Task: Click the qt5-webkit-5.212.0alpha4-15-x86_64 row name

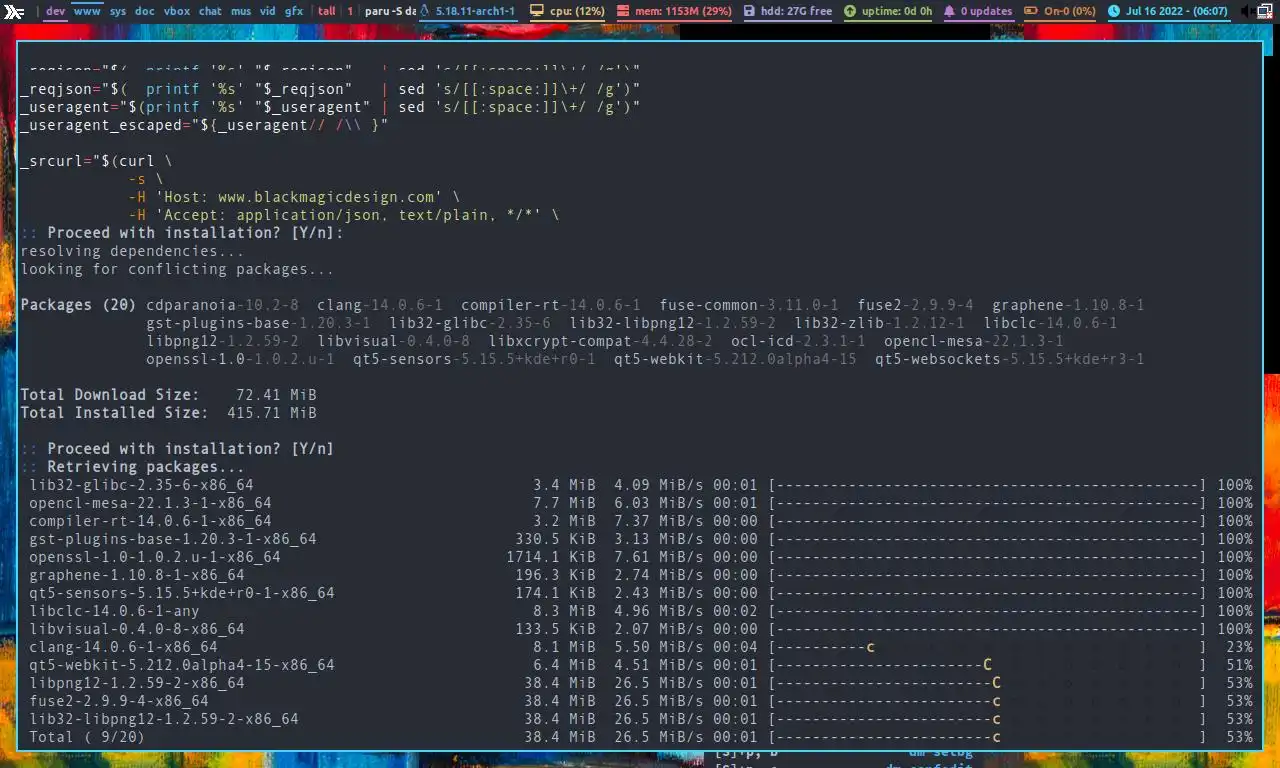Action: click(x=182, y=665)
